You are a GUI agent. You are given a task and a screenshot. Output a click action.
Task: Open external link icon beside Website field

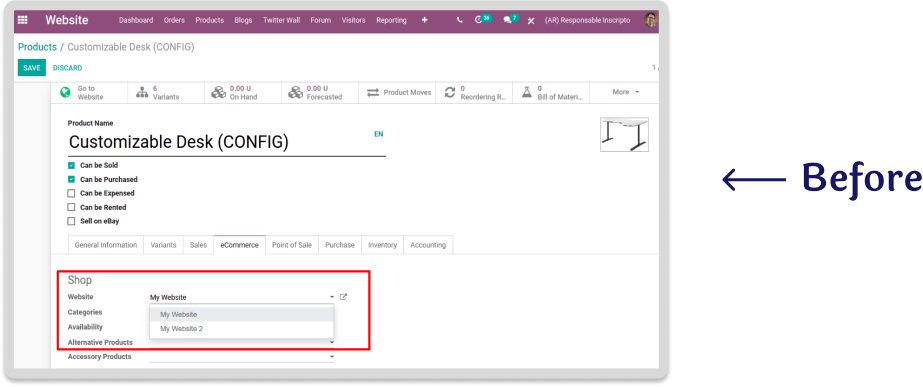click(x=344, y=297)
